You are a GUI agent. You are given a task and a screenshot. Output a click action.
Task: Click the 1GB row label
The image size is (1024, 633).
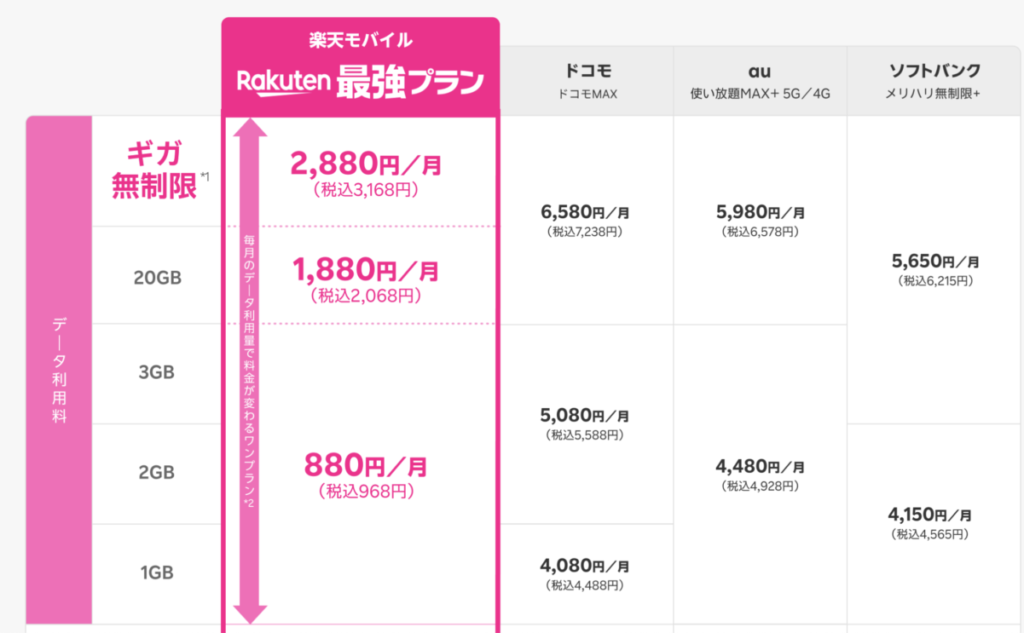coord(157,573)
